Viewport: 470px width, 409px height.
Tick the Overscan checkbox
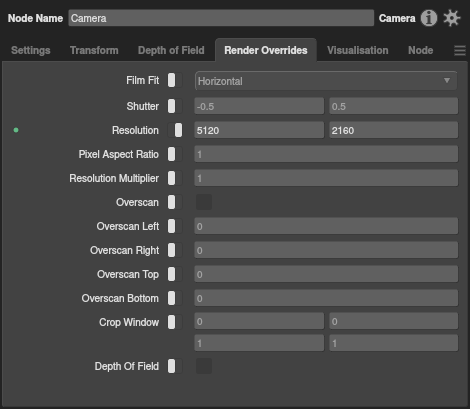point(204,202)
